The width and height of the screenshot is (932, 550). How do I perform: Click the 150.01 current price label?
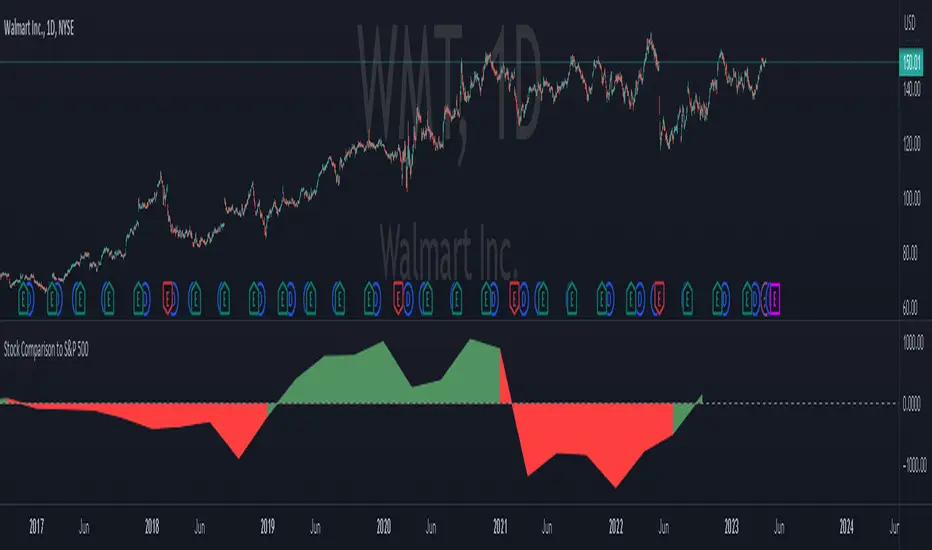coord(912,62)
